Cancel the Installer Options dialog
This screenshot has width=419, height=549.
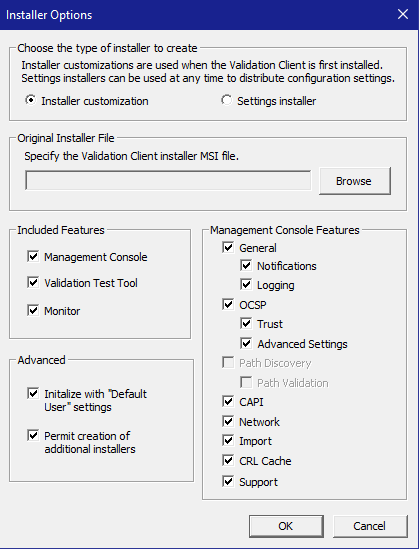click(370, 526)
